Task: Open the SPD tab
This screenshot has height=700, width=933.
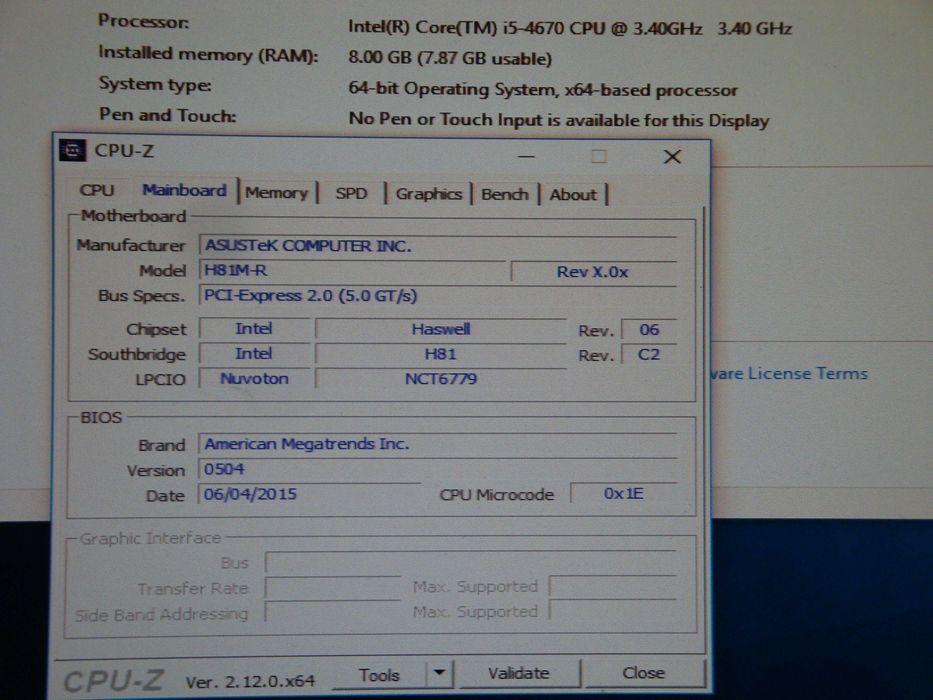Action: (x=351, y=193)
